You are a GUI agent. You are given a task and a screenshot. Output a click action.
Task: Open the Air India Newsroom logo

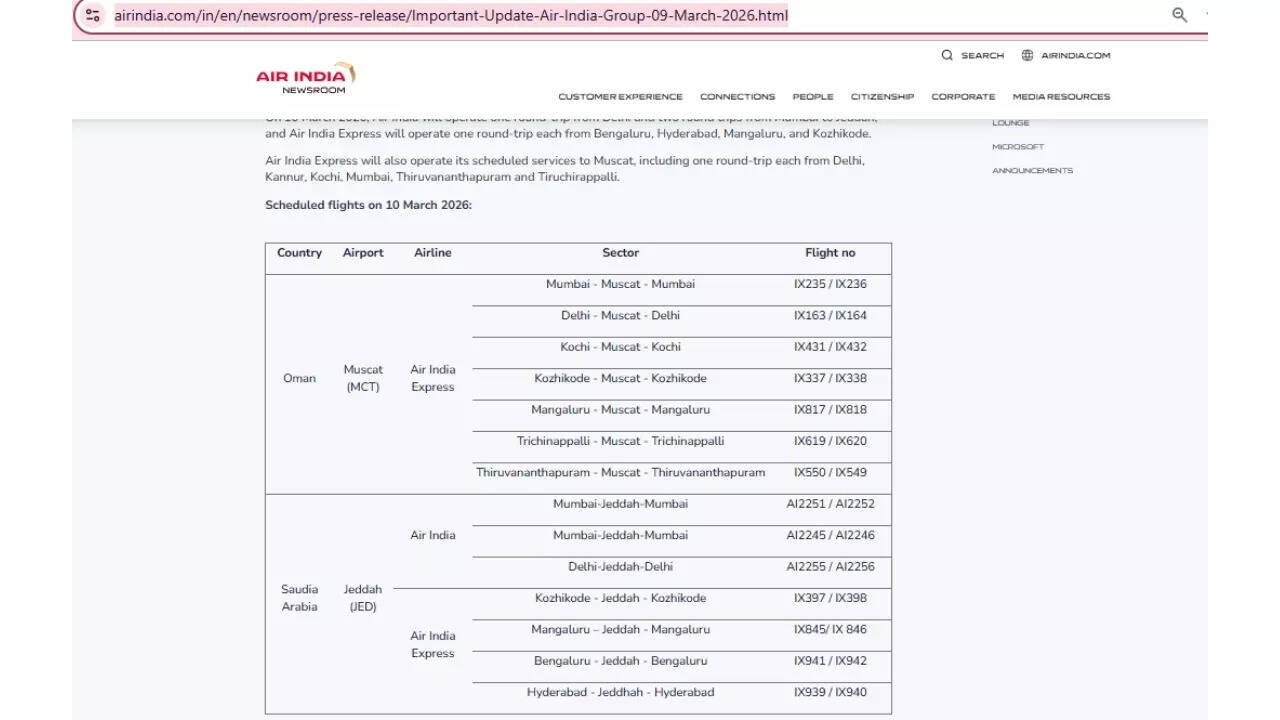click(x=306, y=78)
